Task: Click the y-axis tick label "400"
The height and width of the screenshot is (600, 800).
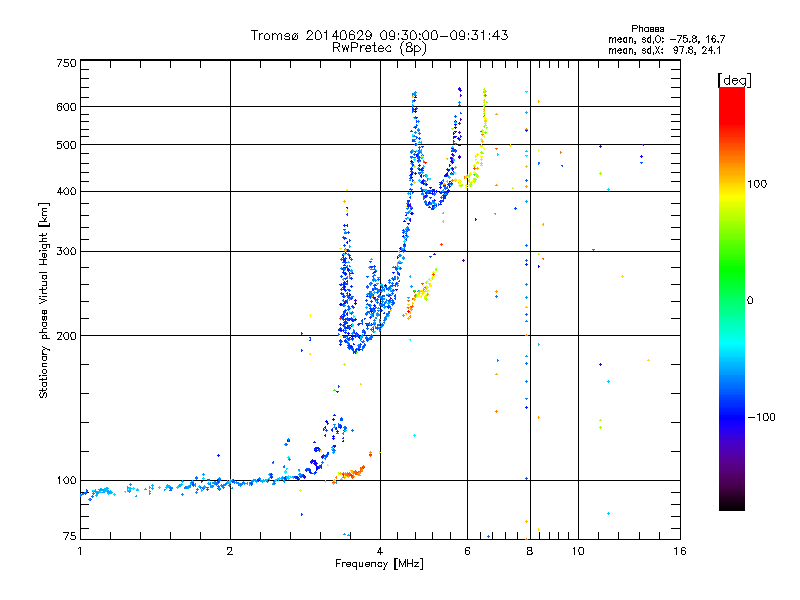Action: (66, 191)
